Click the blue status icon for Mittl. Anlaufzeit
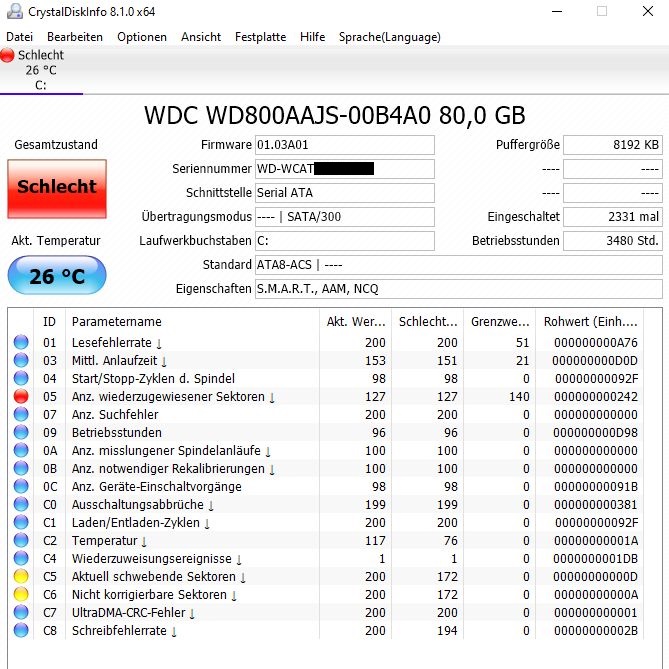This screenshot has width=669, height=669. (21, 360)
